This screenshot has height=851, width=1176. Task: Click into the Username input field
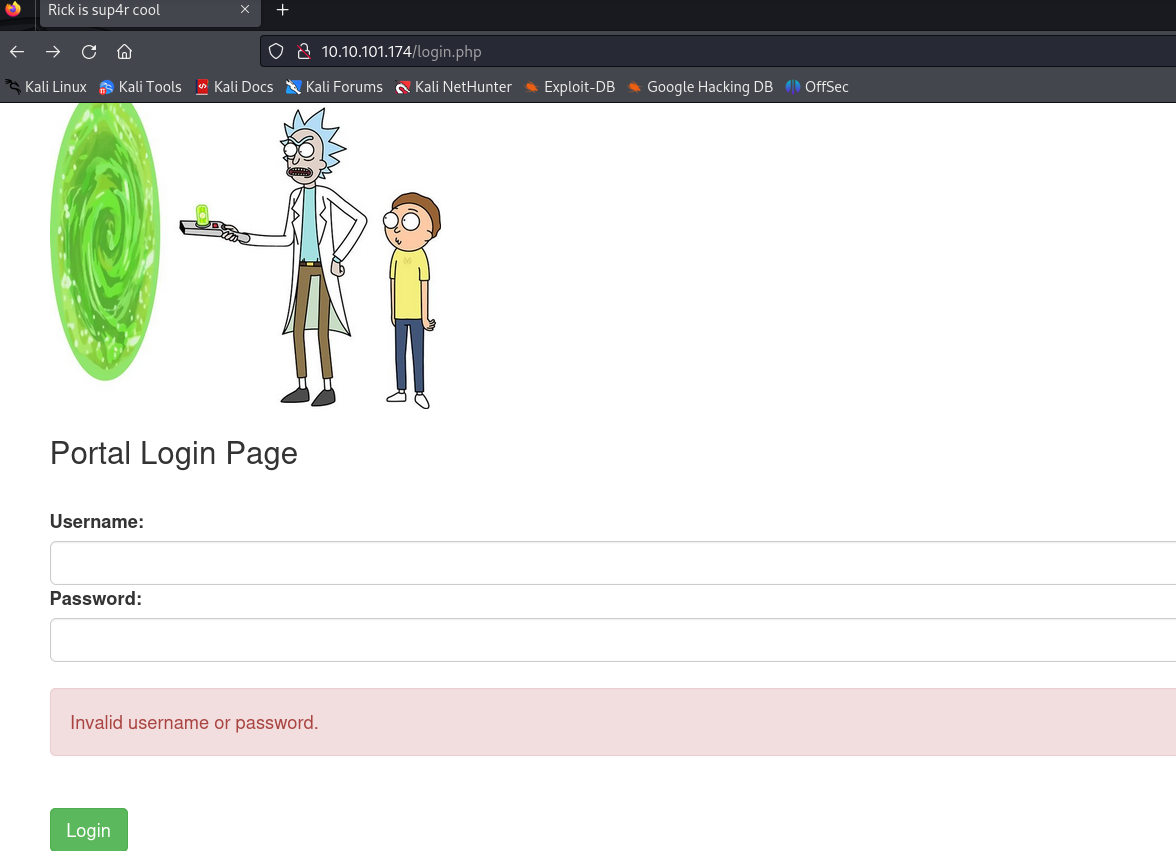[x=612, y=563]
